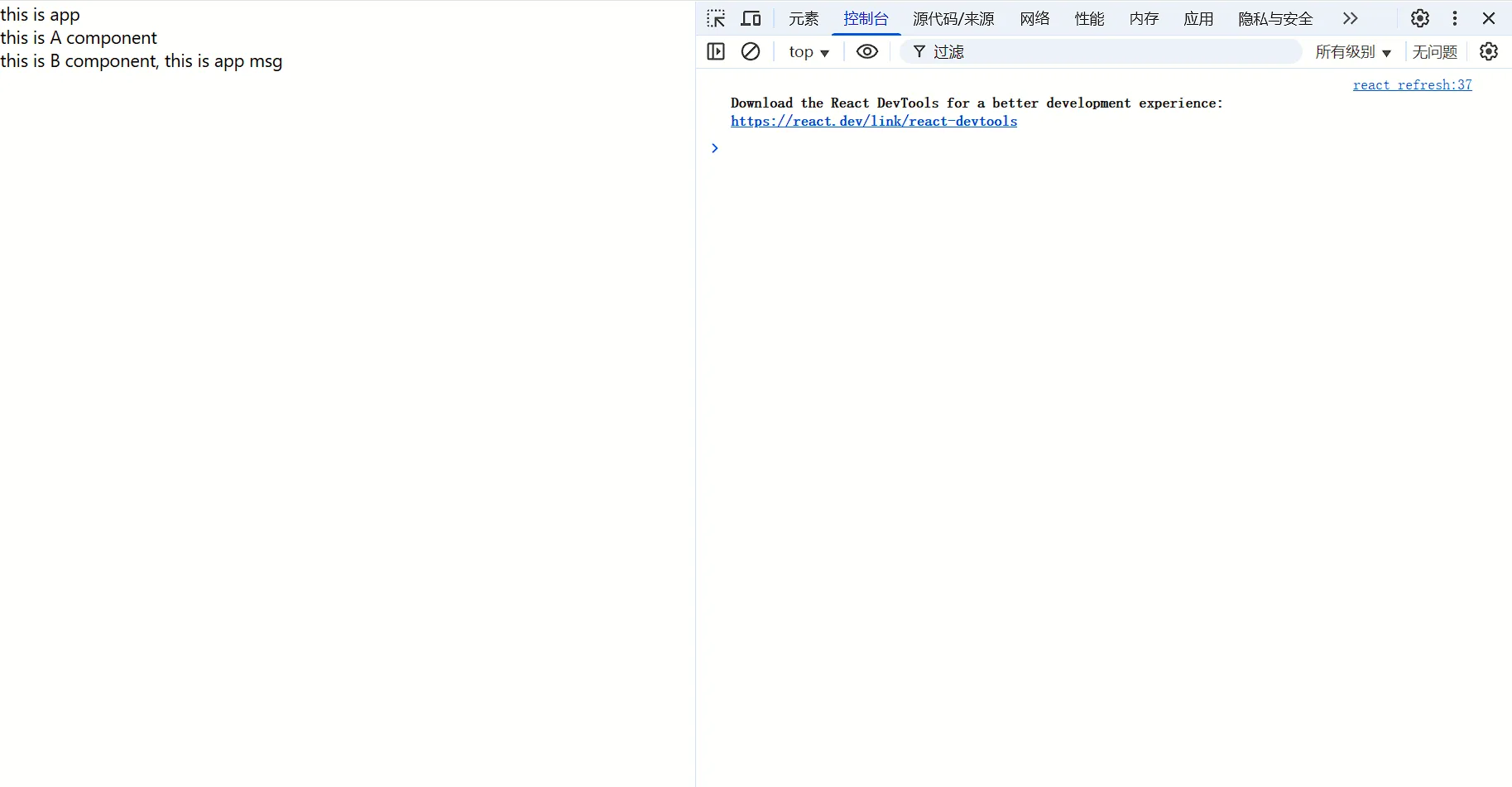Open the 元素 (Elements) tab
Image resolution: width=1512 pixels, height=787 pixels.
point(803,19)
